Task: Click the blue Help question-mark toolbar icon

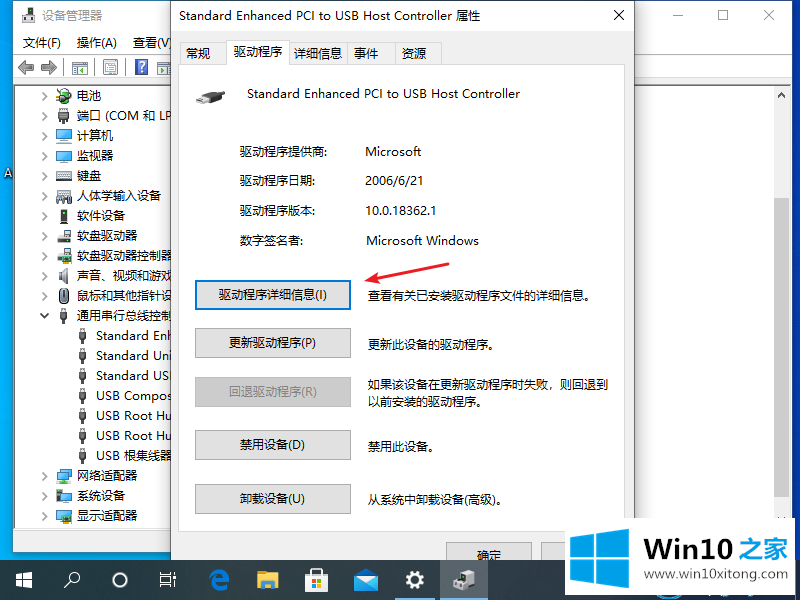Action: (141, 67)
